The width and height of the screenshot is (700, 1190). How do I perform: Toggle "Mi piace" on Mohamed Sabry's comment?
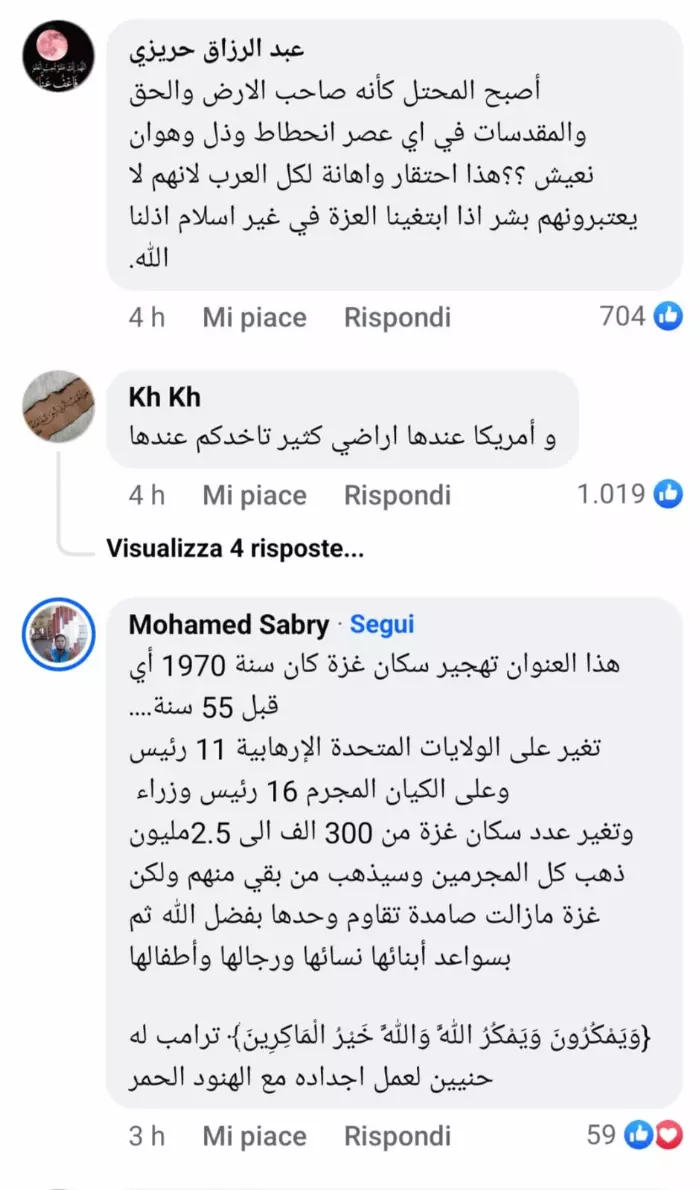tap(254, 1136)
